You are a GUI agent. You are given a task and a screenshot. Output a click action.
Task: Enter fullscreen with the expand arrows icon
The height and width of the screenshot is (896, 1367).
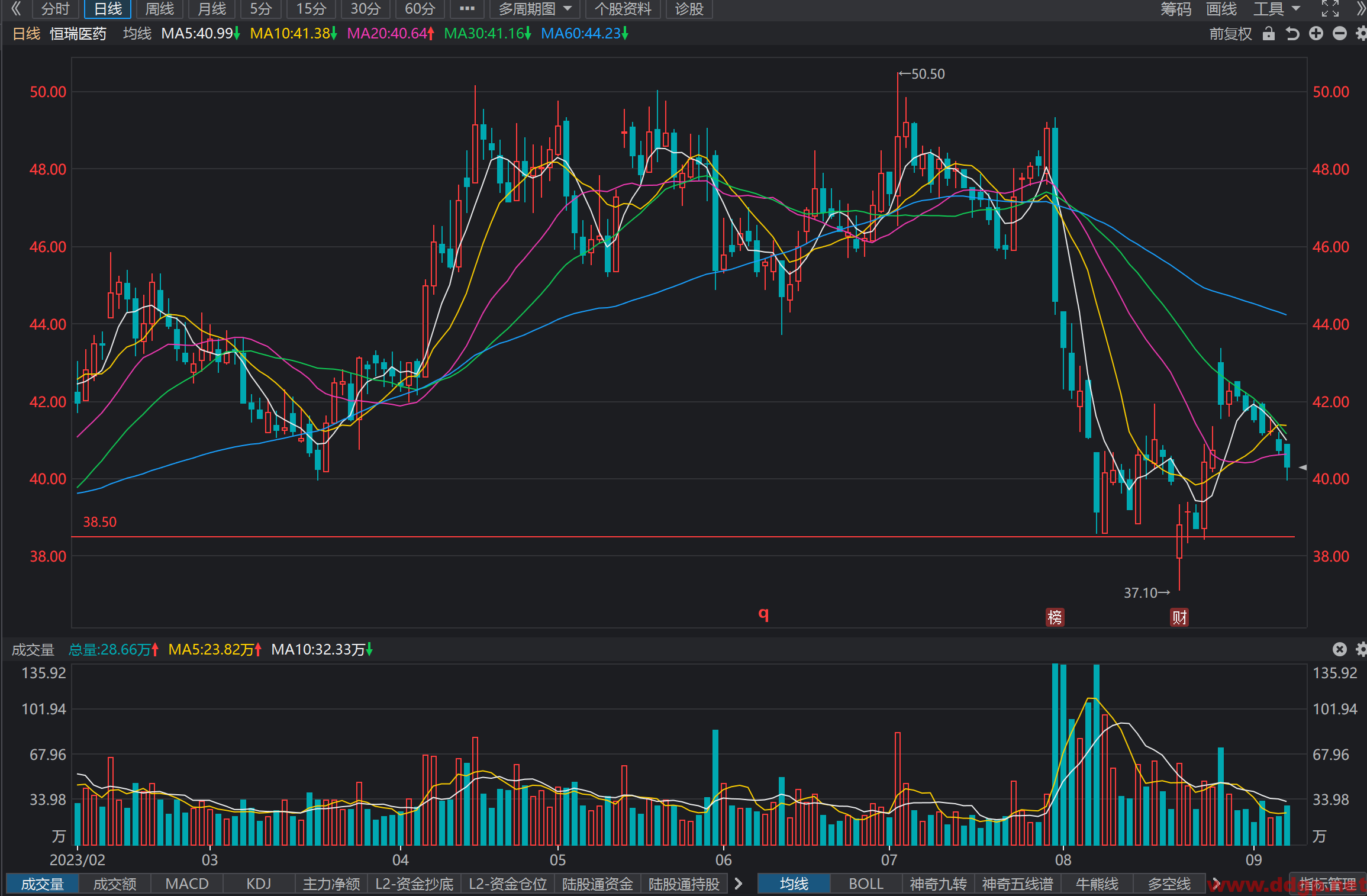1330,8
